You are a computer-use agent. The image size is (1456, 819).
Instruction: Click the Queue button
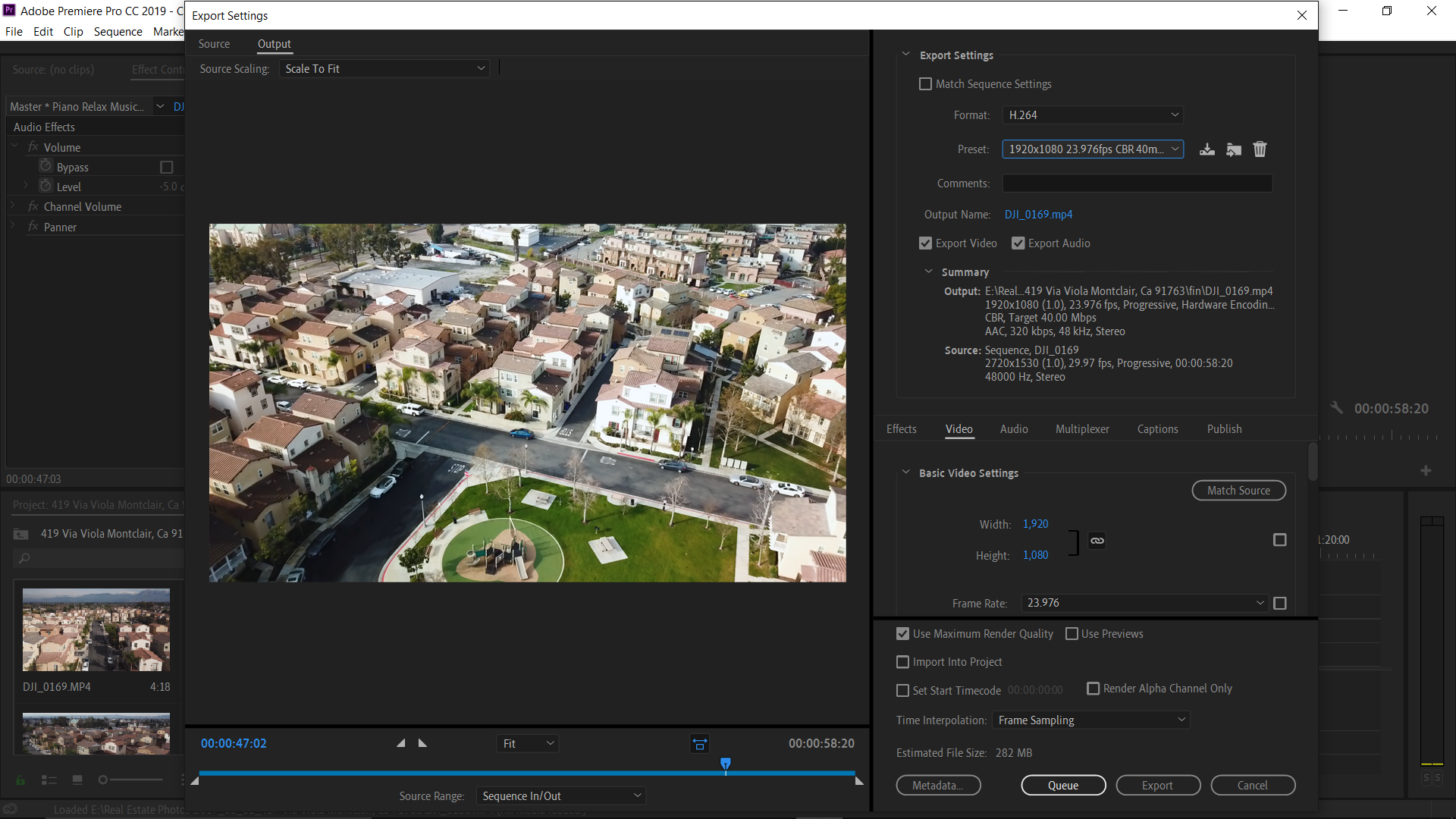point(1062,786)
